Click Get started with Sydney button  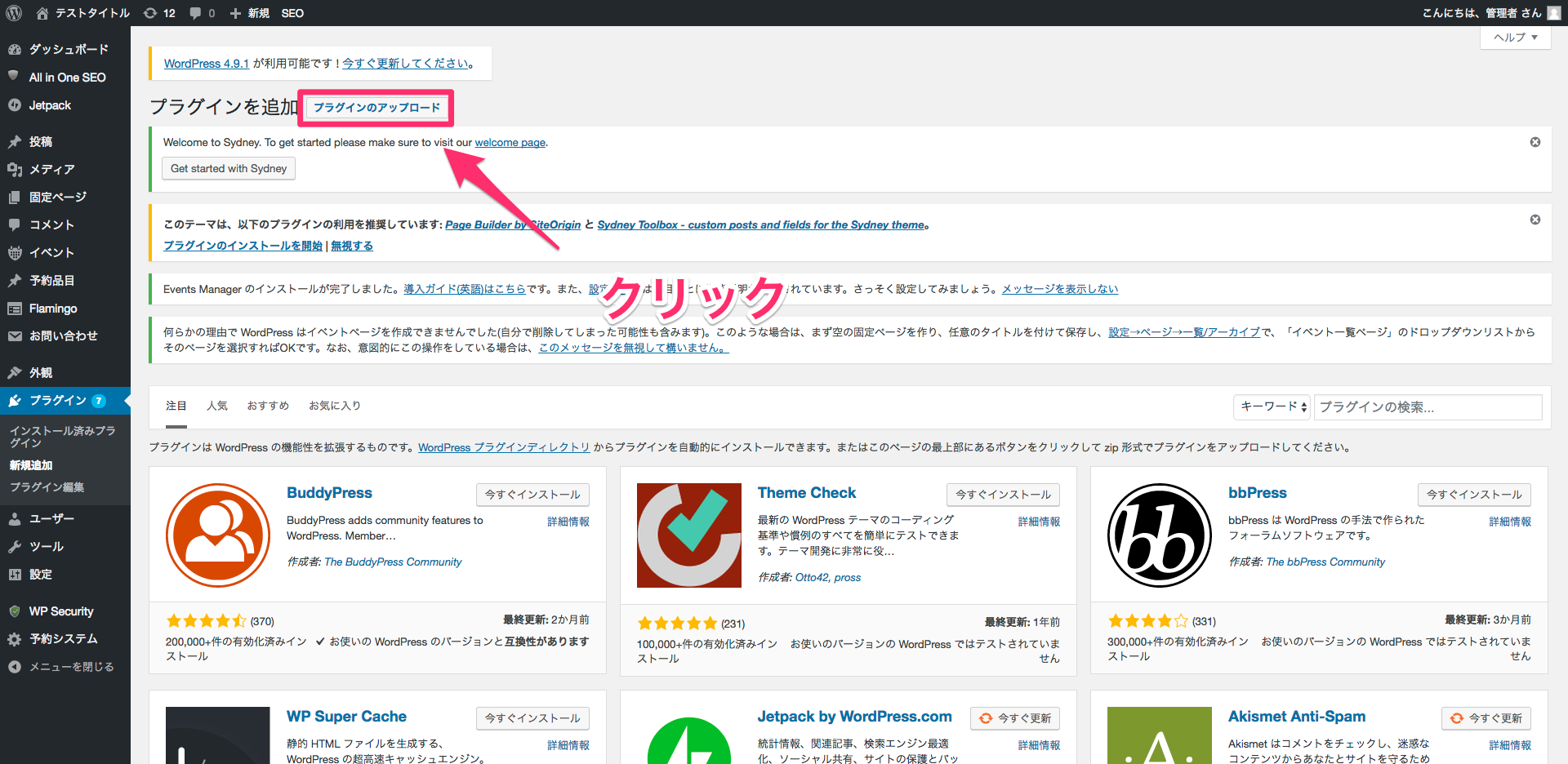(x=229, y=168)
